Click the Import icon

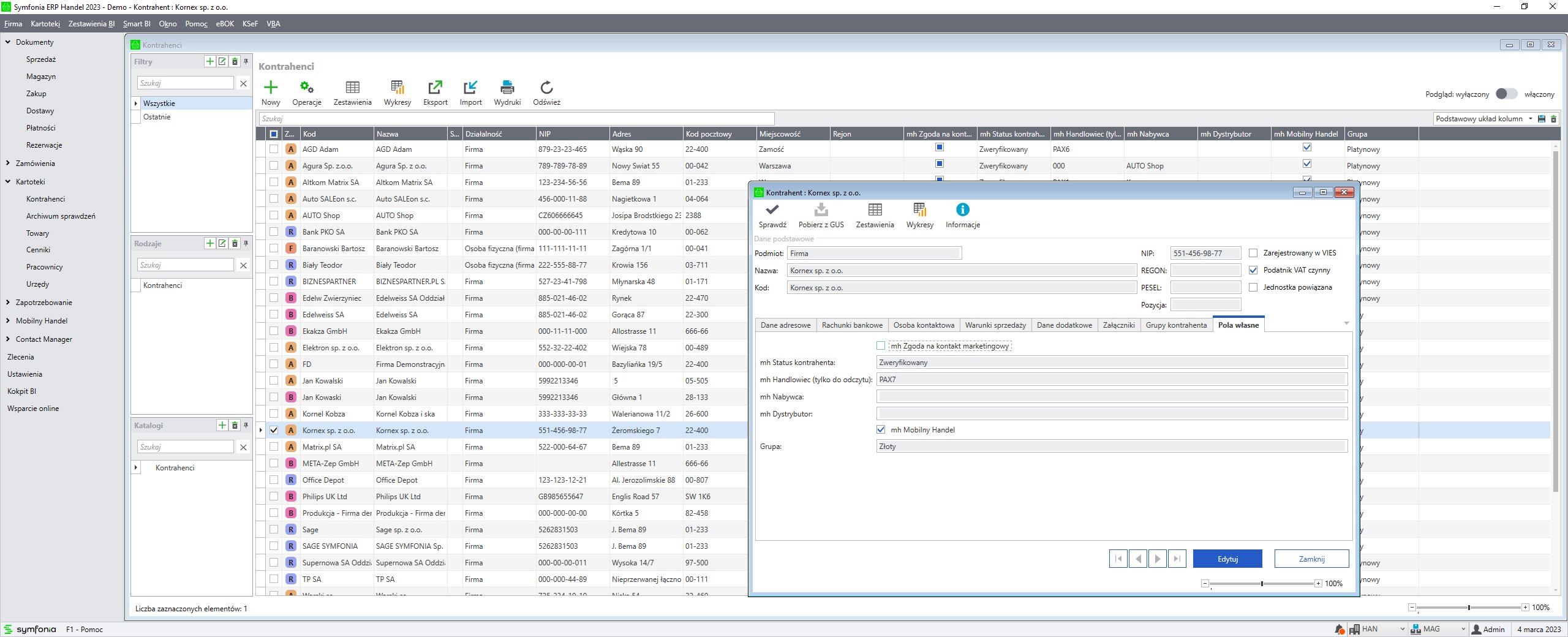470,88
